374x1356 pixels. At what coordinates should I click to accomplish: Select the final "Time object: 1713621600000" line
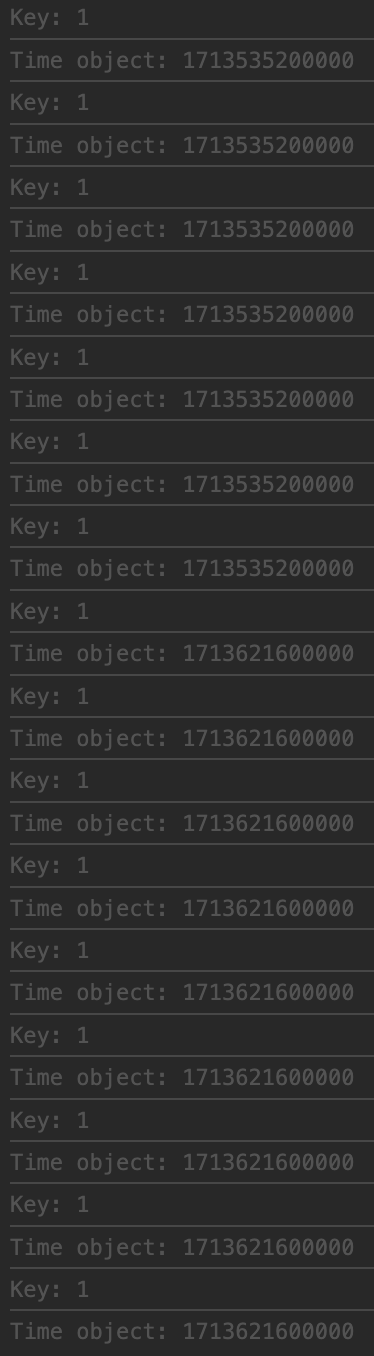click(182, 1332)
